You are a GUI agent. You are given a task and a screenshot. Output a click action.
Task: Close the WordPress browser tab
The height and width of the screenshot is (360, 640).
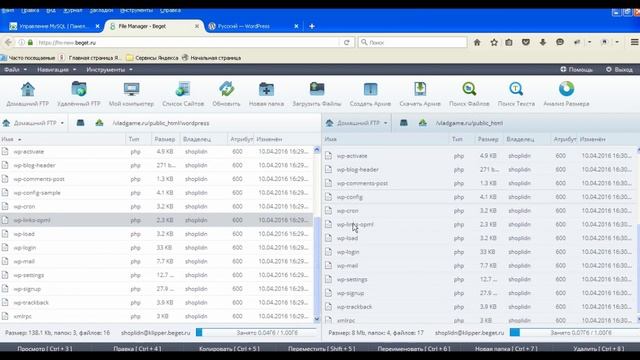point(296,26)
